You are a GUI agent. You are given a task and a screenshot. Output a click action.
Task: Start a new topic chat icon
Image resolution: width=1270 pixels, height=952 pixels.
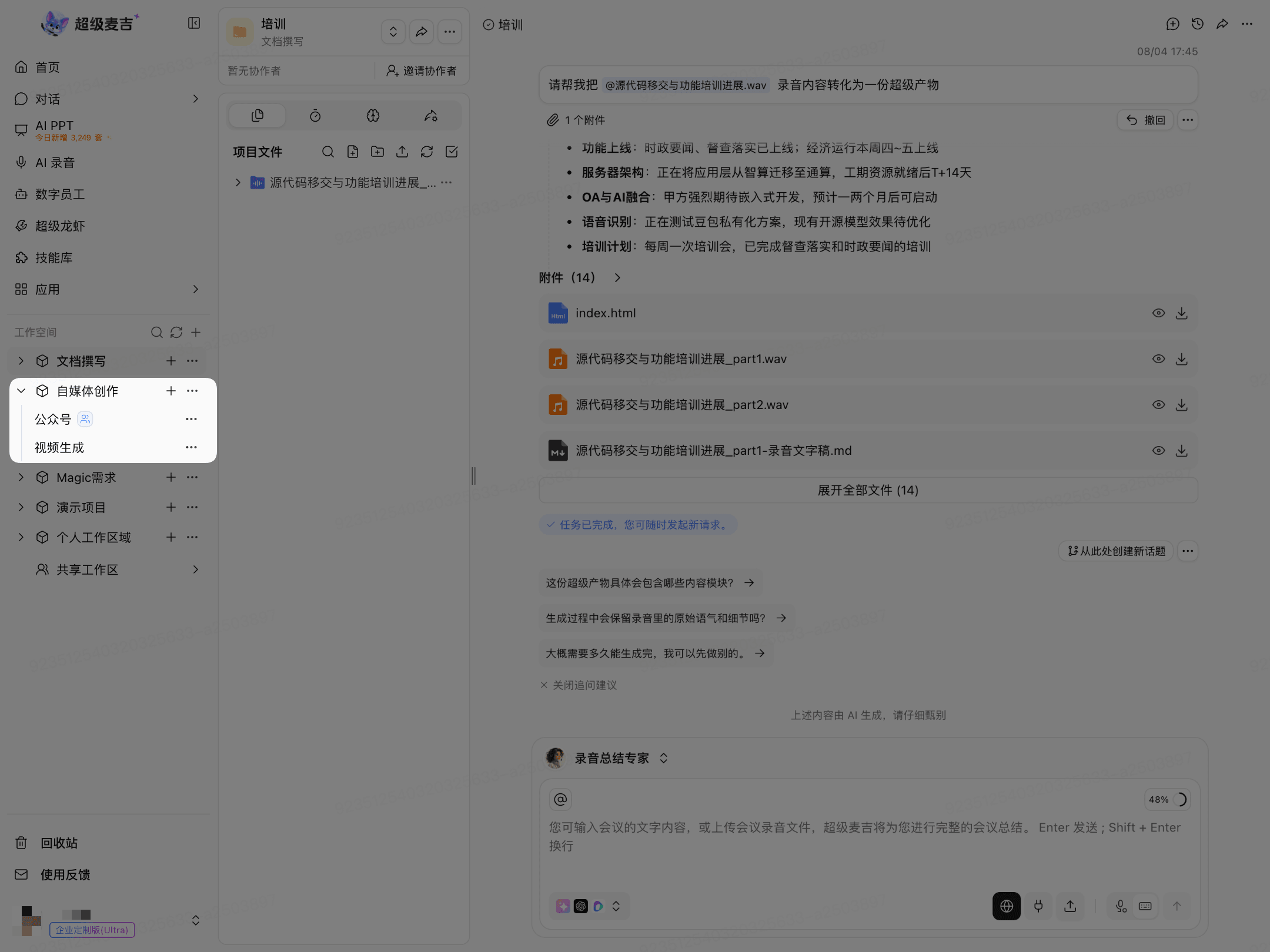1173,24
